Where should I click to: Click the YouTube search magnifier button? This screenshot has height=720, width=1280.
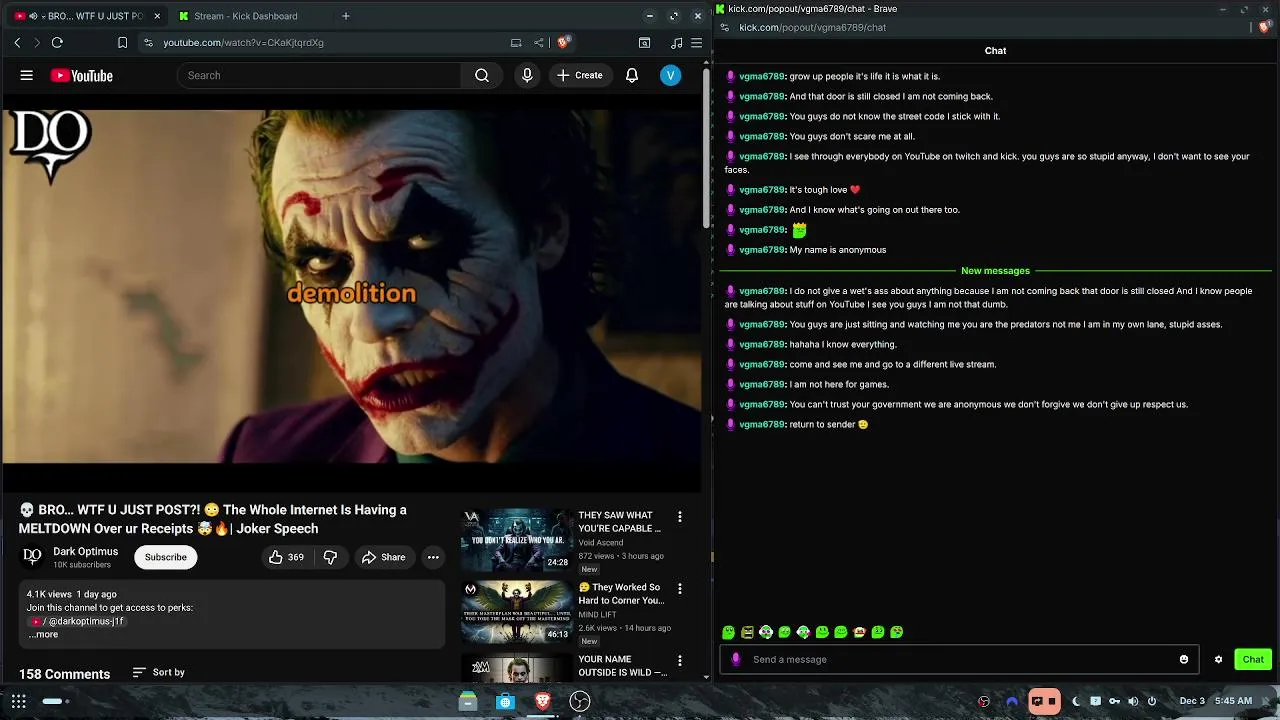click(x=482, y=75)
